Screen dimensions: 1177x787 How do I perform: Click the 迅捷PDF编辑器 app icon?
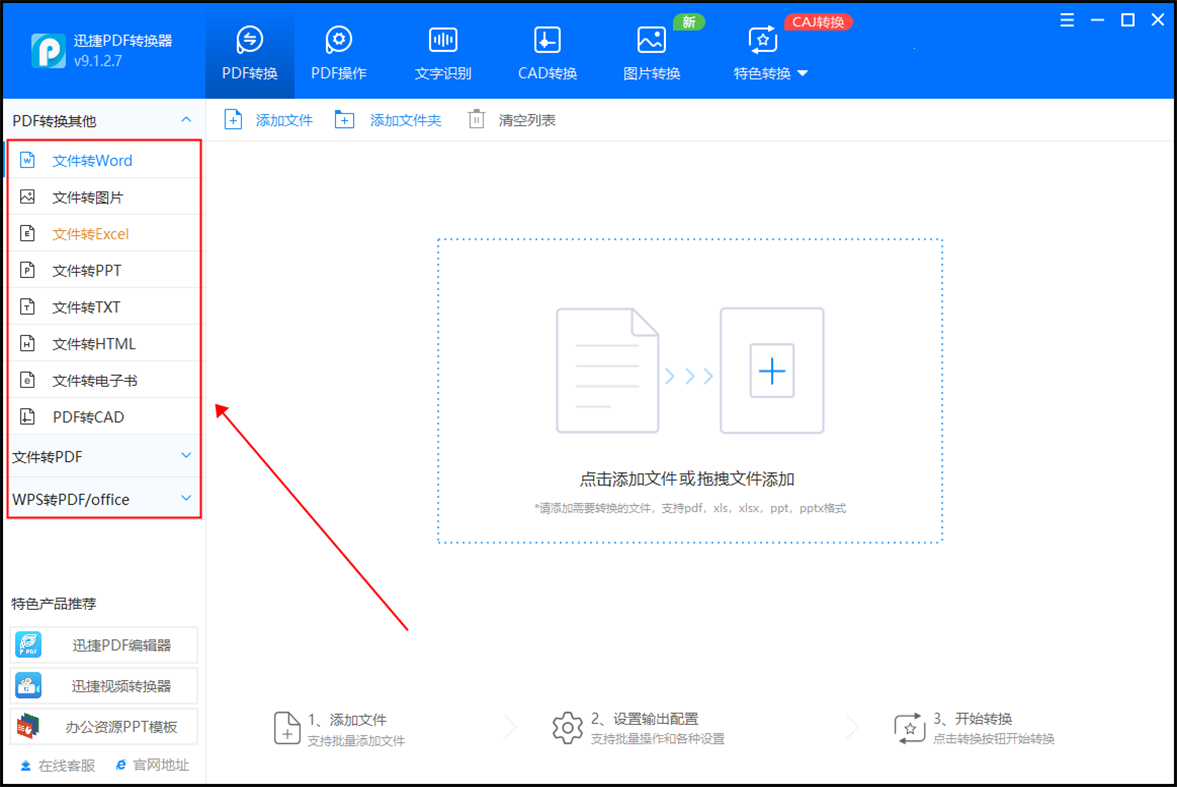[29, 645]
